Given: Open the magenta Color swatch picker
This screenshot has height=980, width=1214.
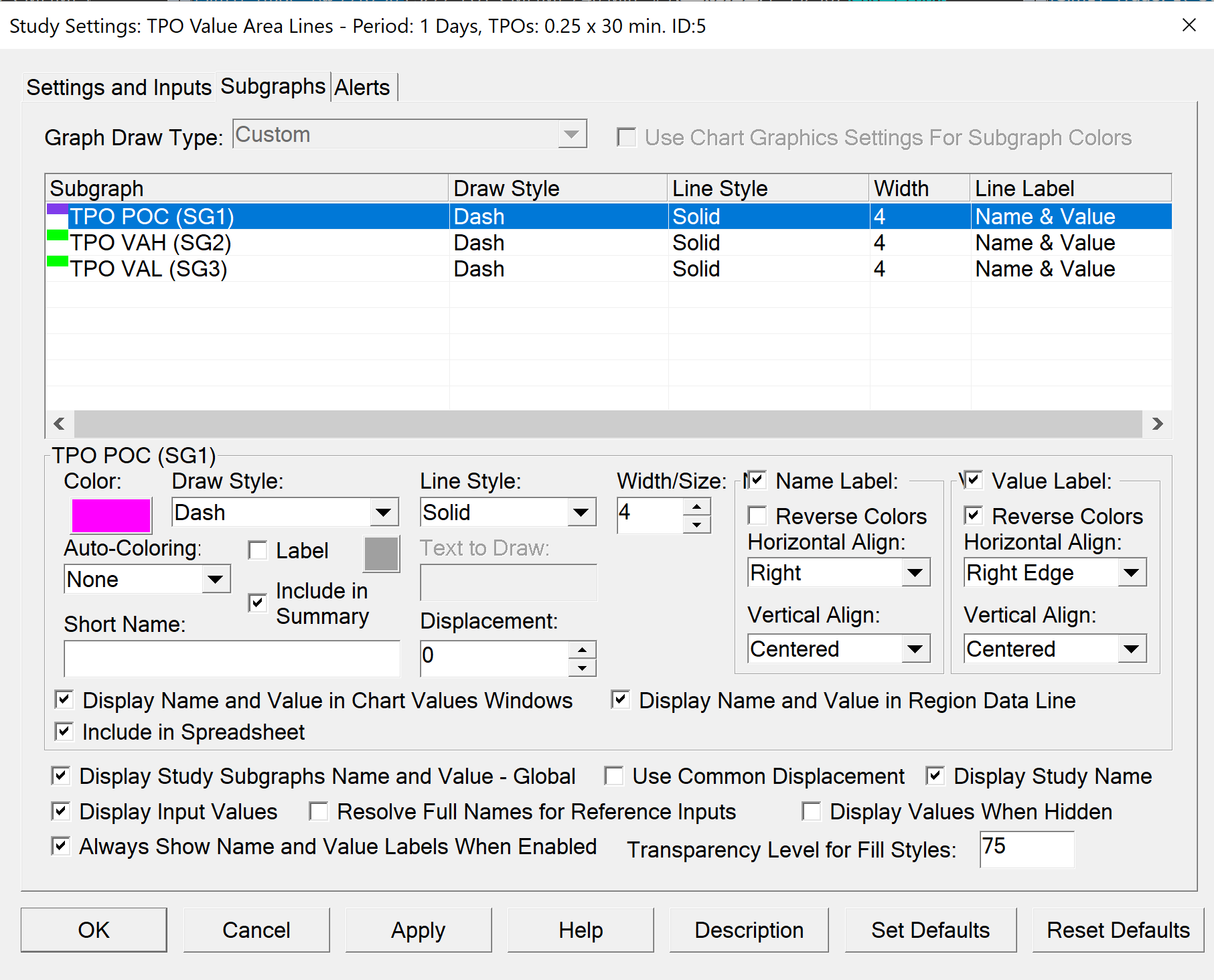Looking at the screenshot, I should [x=111, y=516].
